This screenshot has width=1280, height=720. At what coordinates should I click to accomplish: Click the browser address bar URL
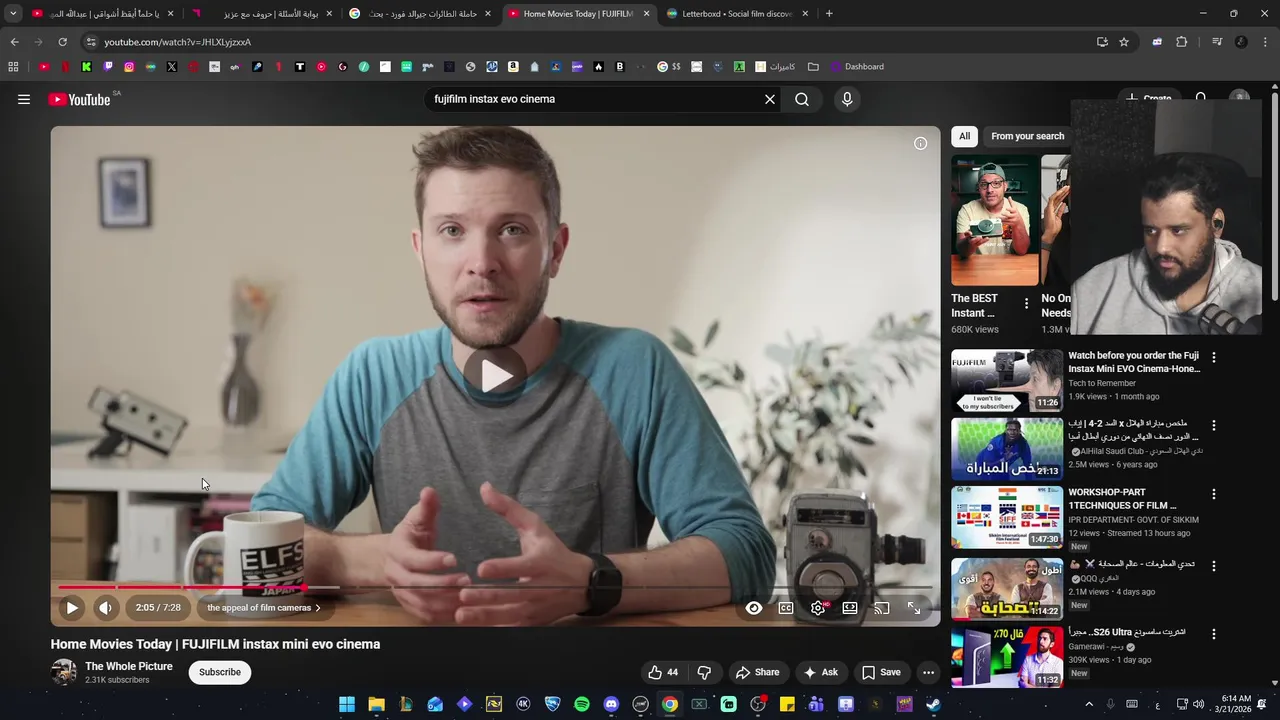(x=178, y=42)
